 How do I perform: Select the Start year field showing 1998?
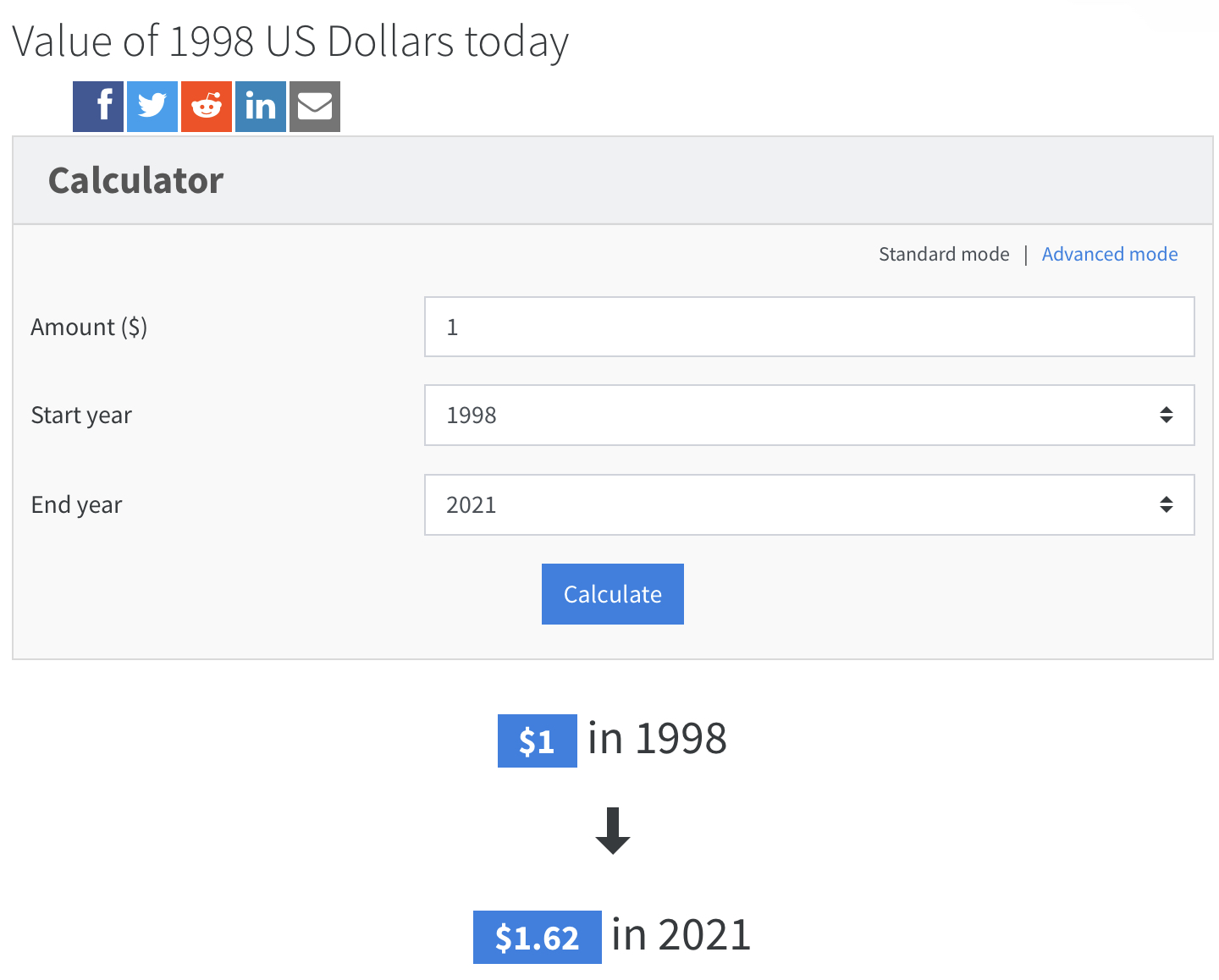809,415
